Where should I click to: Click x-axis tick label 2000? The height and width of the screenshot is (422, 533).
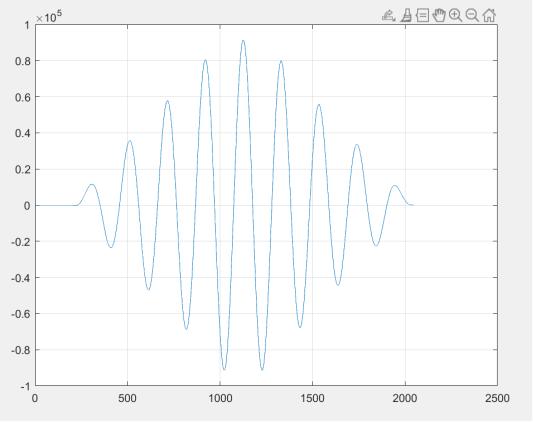coord(405,398)
